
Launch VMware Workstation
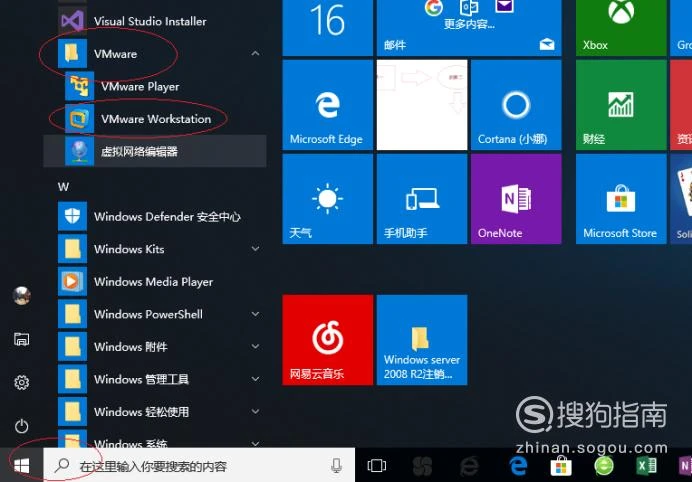pyautogui.click(x=156, y=119)
